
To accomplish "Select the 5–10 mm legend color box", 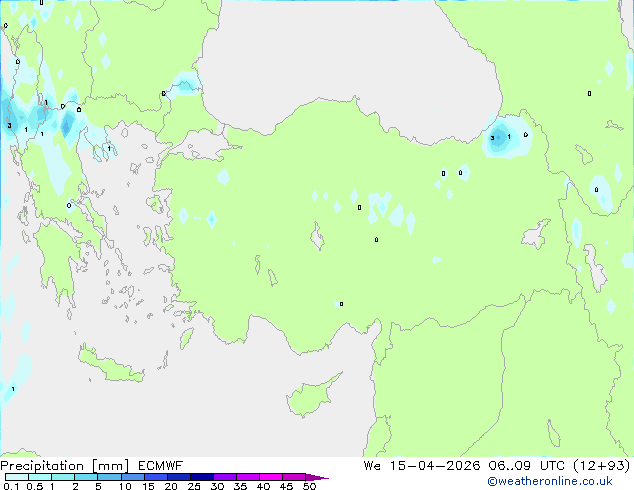I will (x=109, y=477).
